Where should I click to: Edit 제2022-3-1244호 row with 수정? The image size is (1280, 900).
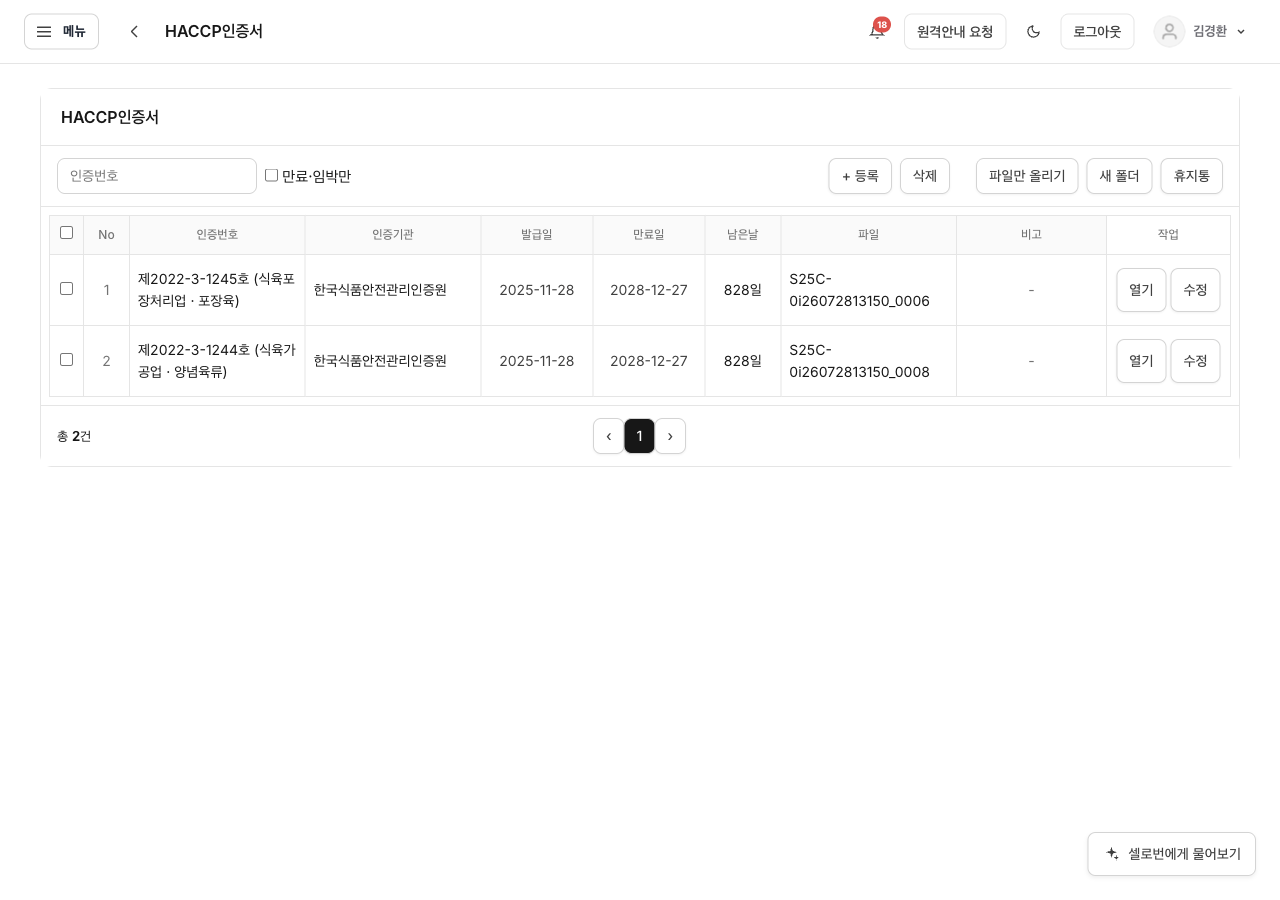[x=1195, y=361]
